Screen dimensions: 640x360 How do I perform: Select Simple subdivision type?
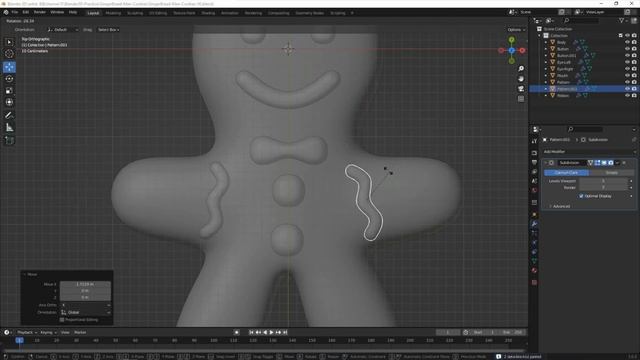tap(611, 173)
